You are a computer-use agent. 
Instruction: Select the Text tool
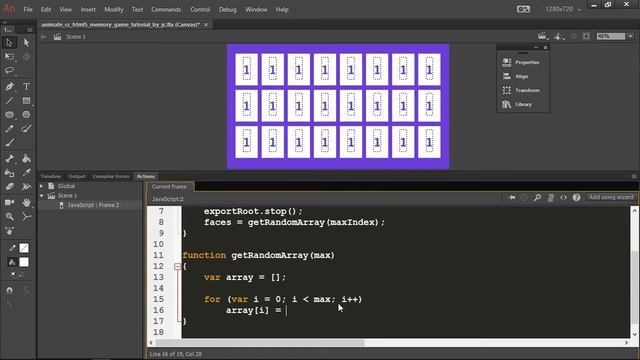[27, 87]
